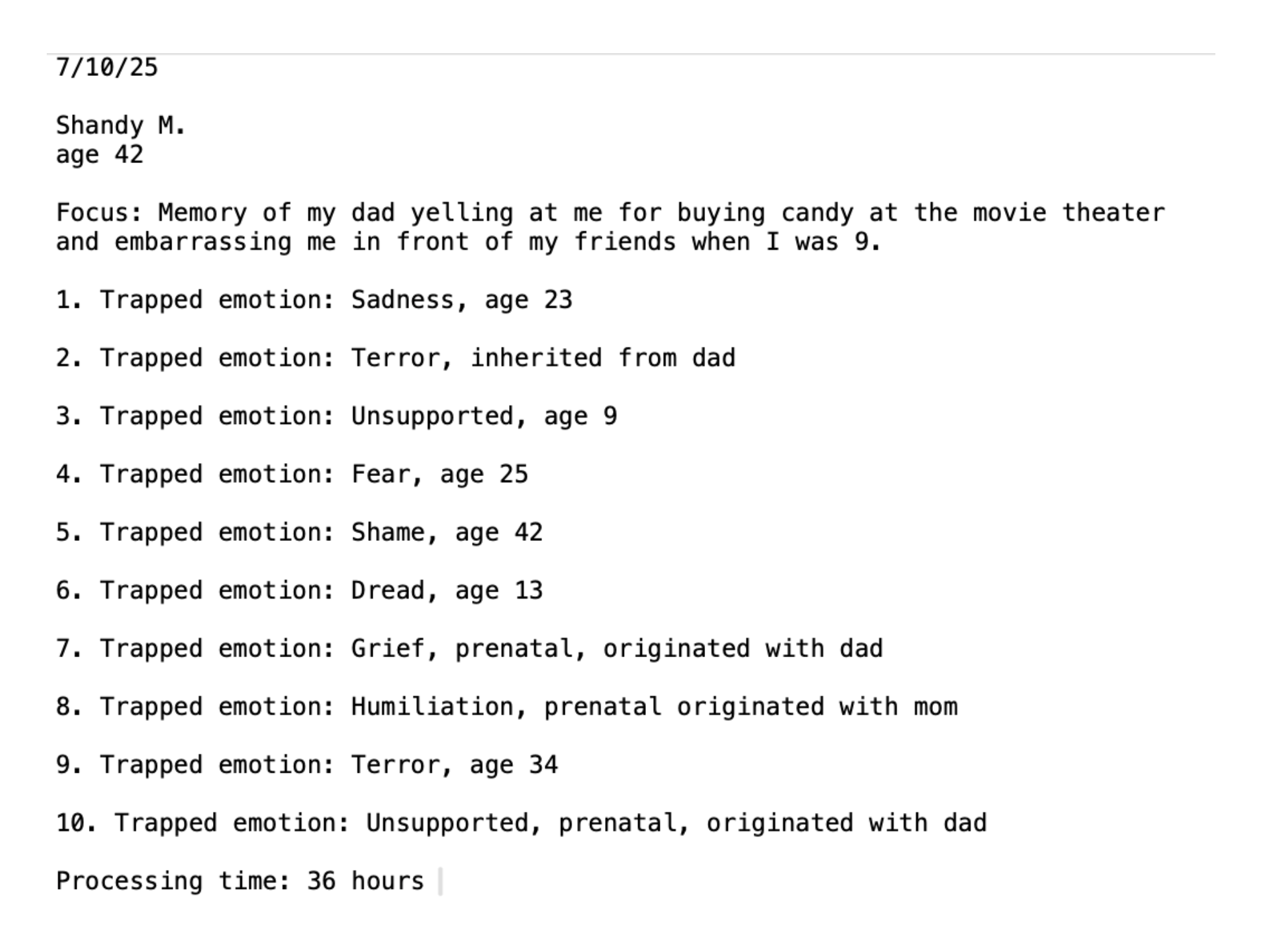Click item 1, Sadness, age 23
1279x952 pixels.
314,300
